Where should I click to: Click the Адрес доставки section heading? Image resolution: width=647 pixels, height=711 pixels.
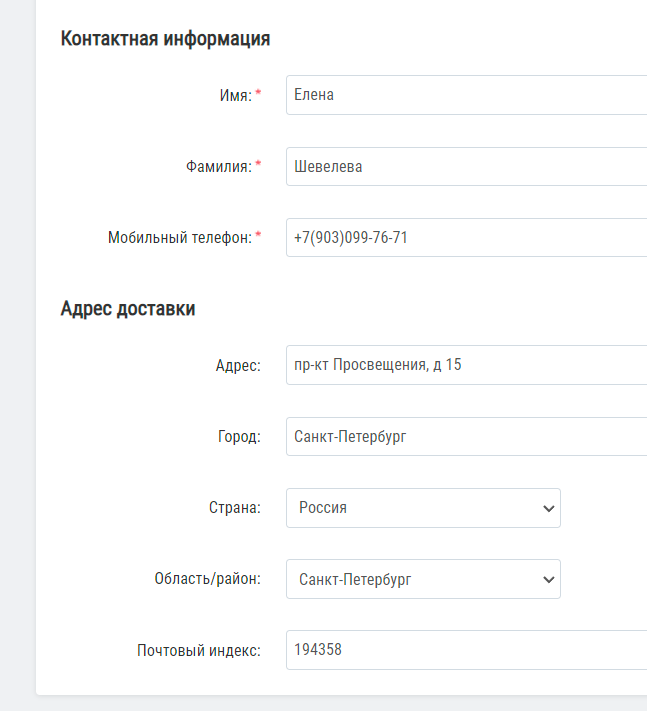pyautogui.click(x=128, y=309)
